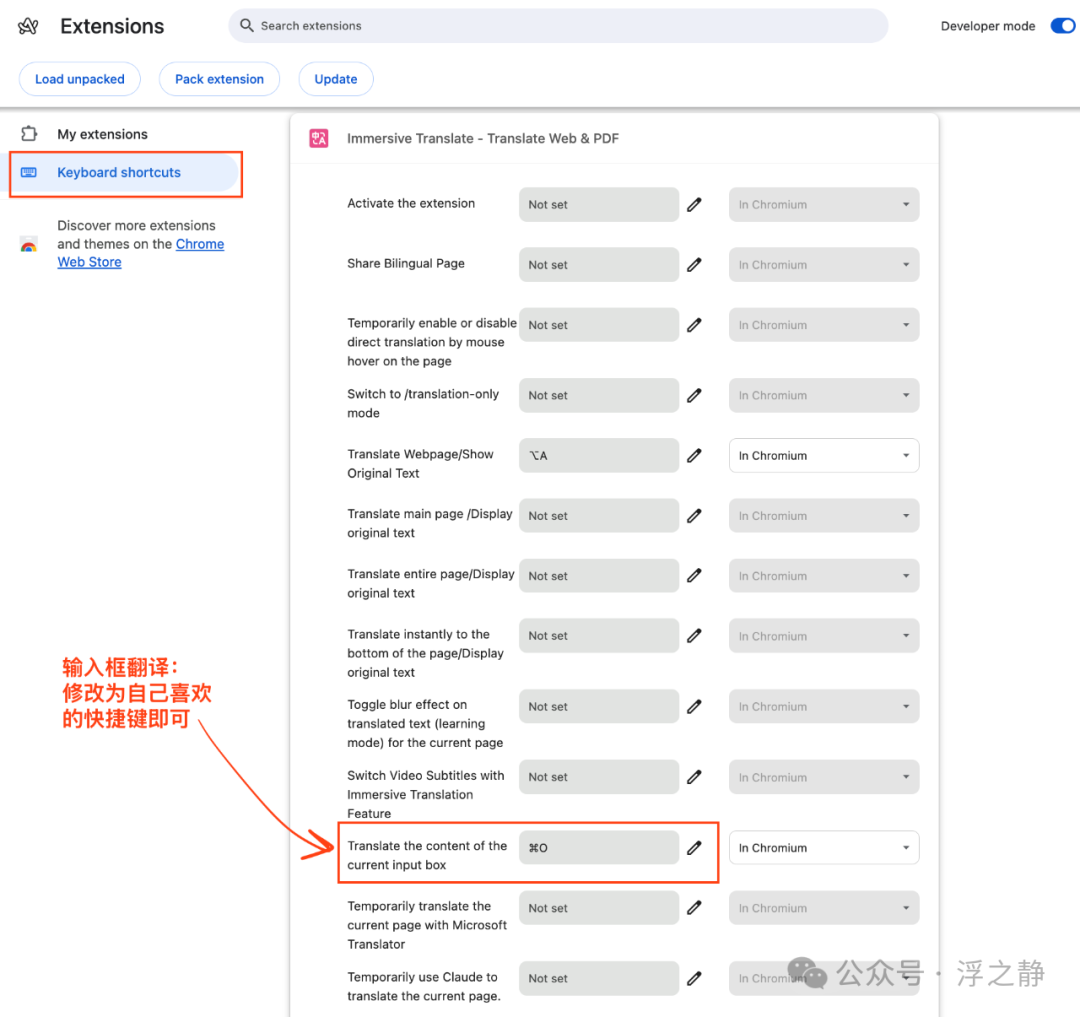Click 'Immersive Translate - Translate Web & PDF' heading
This screenshot has width=1080, height=1017.
pos(483,138)
